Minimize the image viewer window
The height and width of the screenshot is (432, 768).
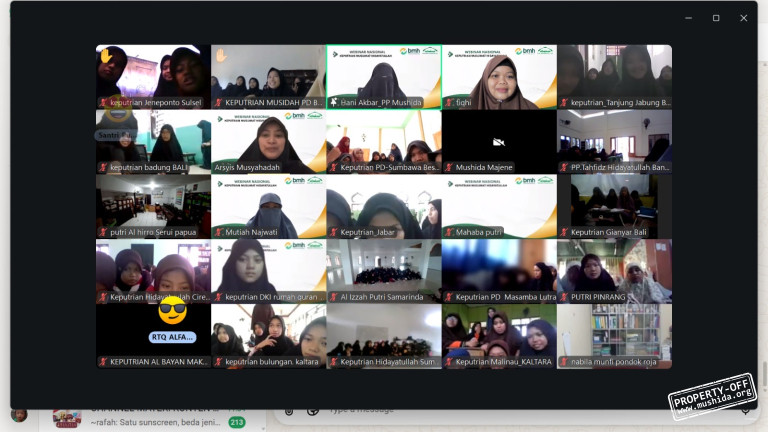click(689, 18)
